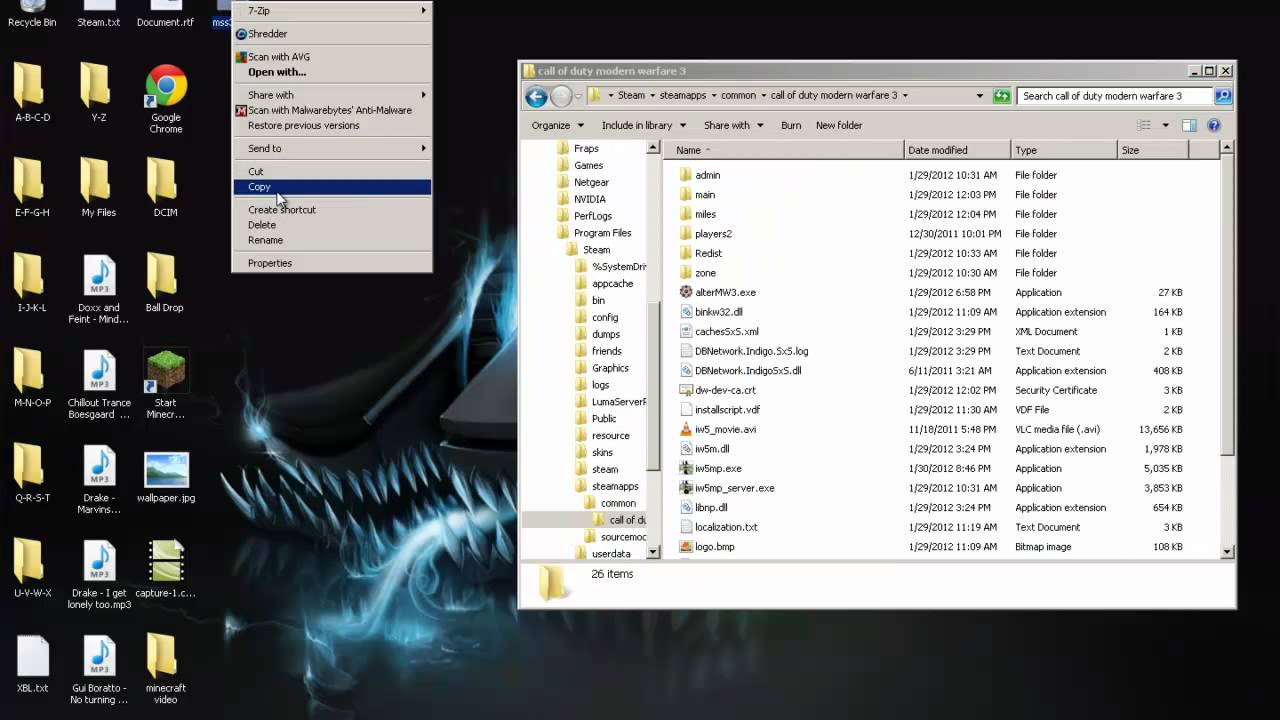Select the My Files desktop folder
1280x720 pixels.
[98, 188]
